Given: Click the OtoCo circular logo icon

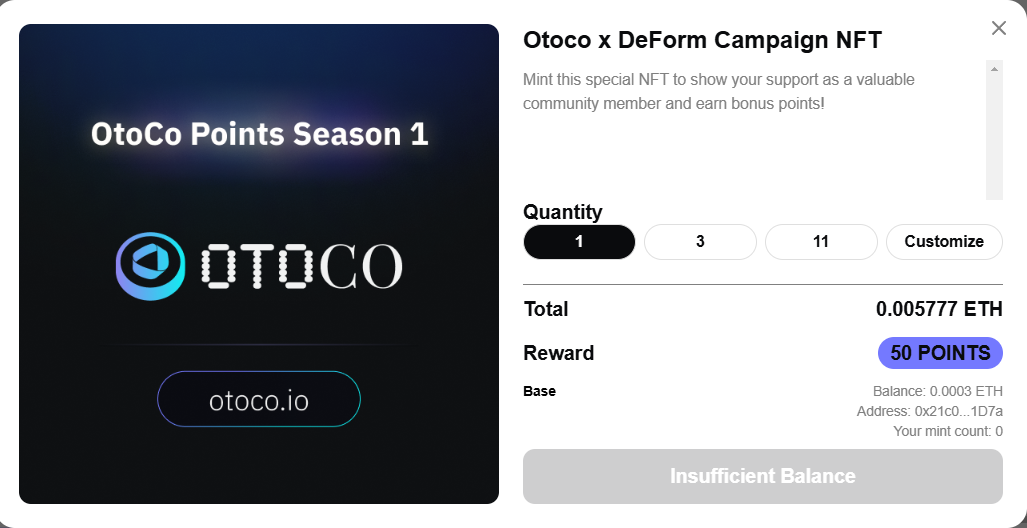Looking at the screenshot, I should point(150,265).
